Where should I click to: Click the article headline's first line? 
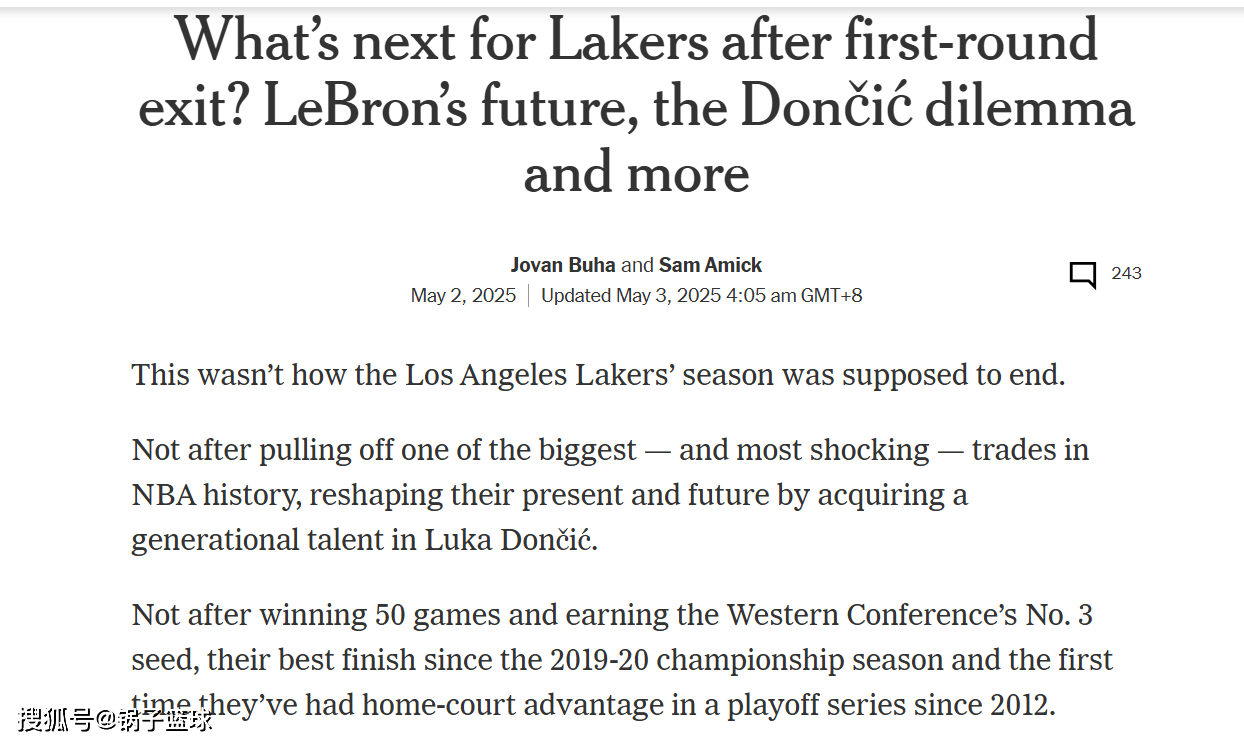pyautogui.click(x=636, y=41)
